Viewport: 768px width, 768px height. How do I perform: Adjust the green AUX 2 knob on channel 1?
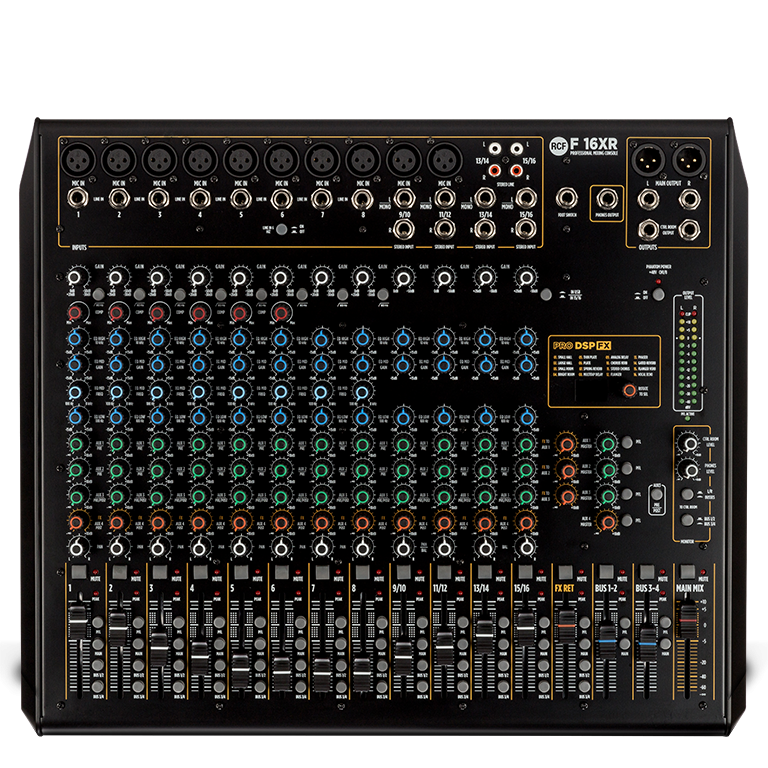tap(76, 470)
